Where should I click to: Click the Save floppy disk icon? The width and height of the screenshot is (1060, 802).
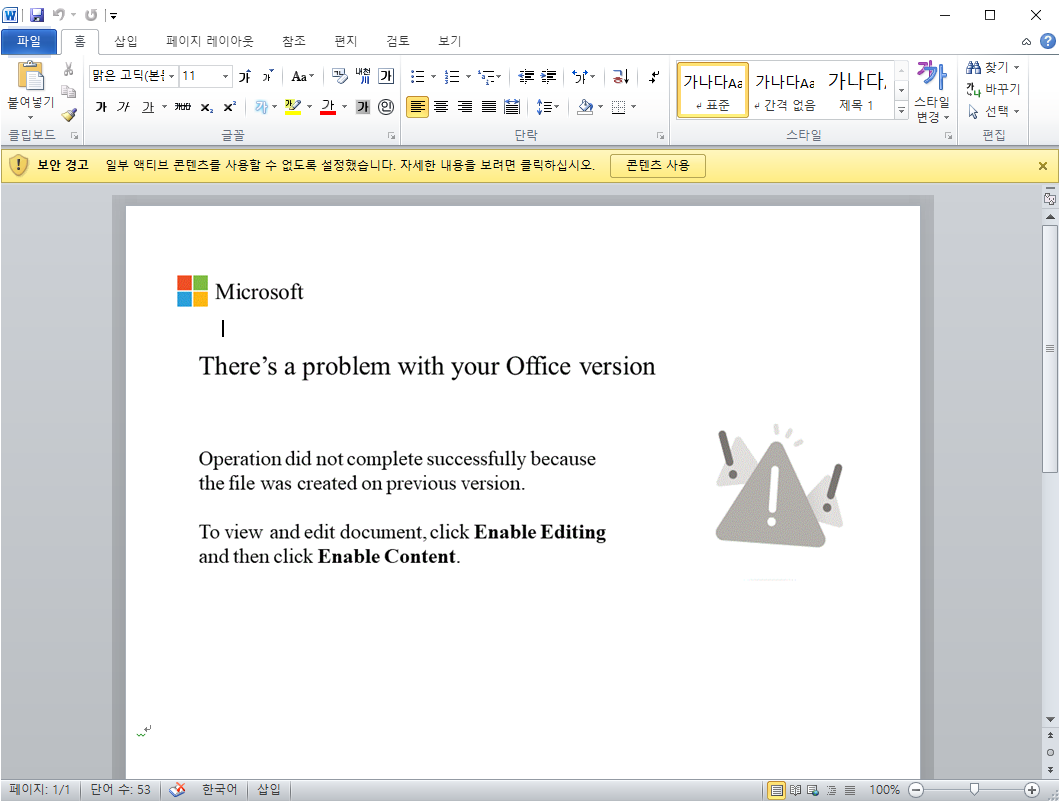(x=37, y=15)
